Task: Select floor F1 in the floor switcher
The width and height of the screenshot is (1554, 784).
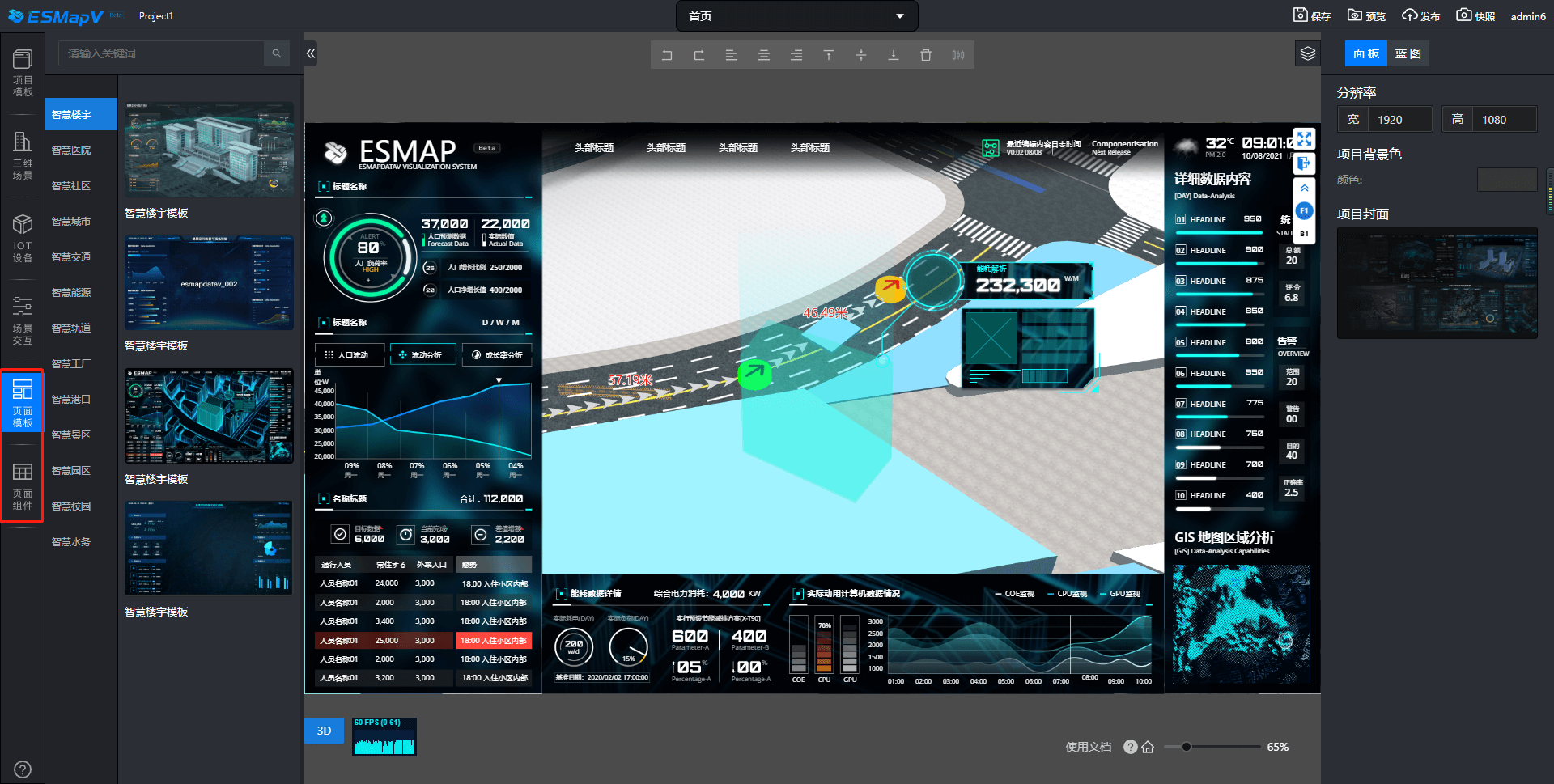Action: pos(1304,211)
